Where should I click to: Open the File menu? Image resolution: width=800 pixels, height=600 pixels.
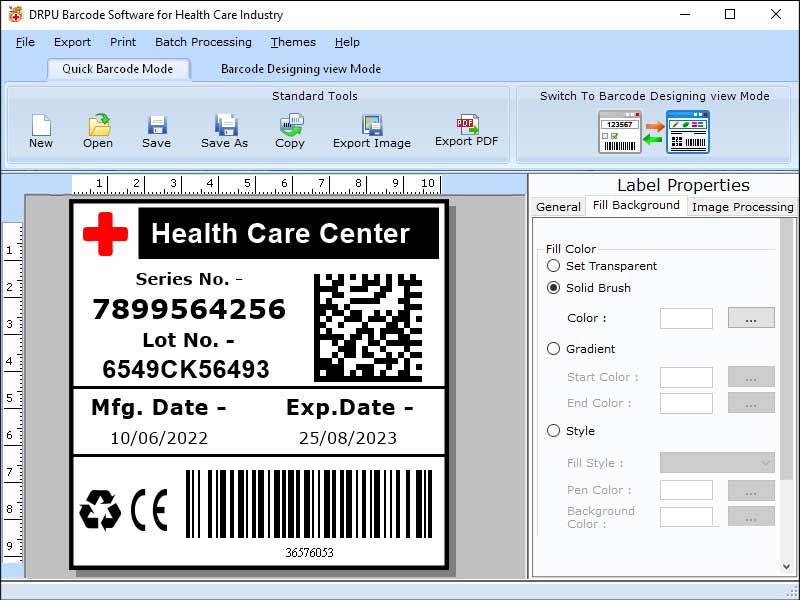[x=24, y=42]
